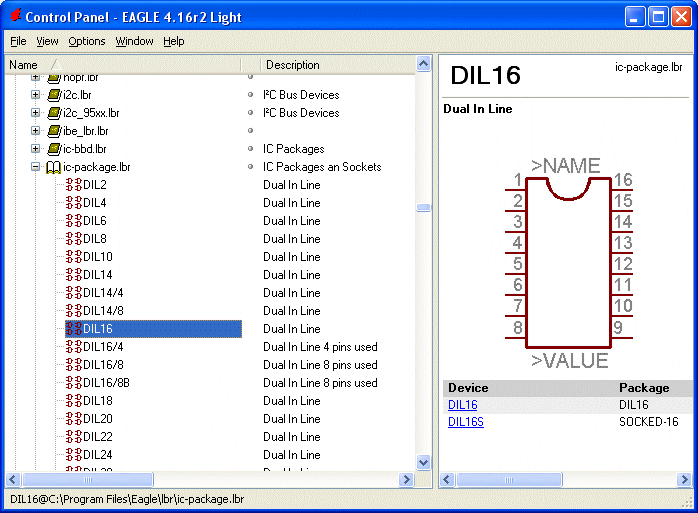Select ic-package.lbr library name
Screen dimensions: 698x513
point(97,167)
